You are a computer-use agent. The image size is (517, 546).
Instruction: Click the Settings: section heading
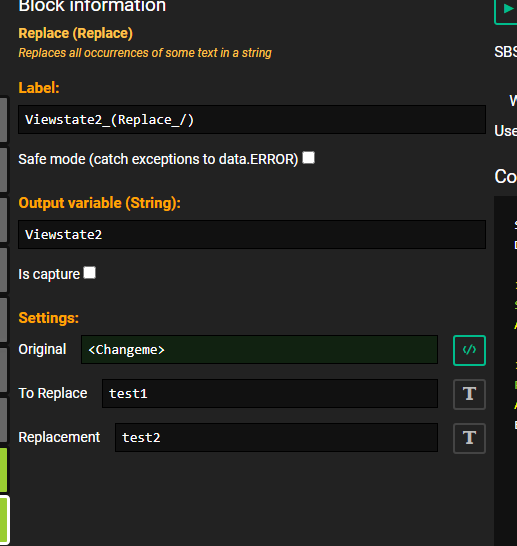tap(48, 318)
